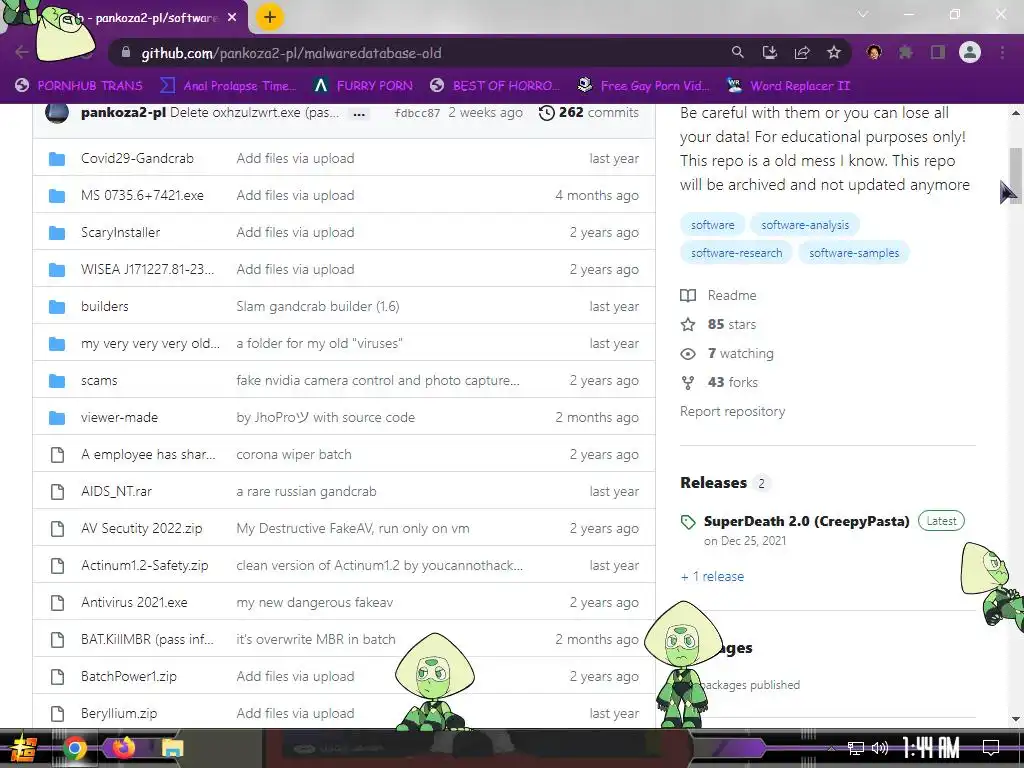Open the Releases heading link
Screen dimensions: 1024x768
(x=713, y=483)
